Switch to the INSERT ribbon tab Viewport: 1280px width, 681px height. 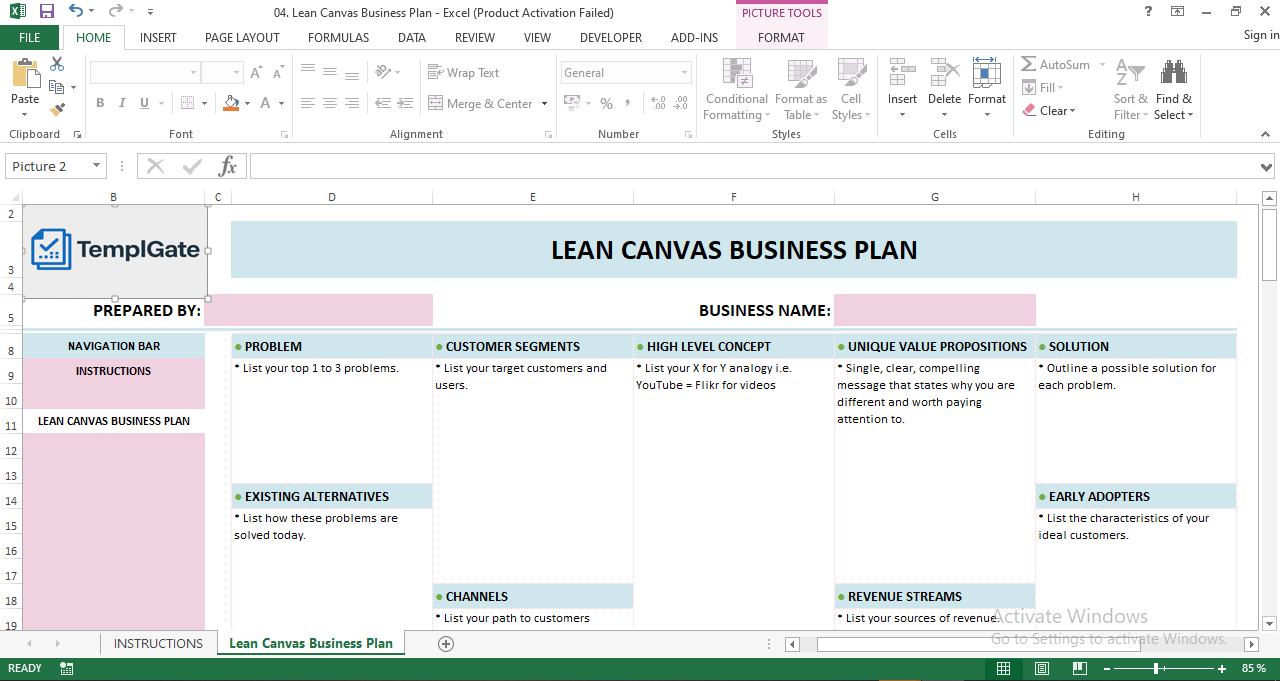tap(158, 37)
